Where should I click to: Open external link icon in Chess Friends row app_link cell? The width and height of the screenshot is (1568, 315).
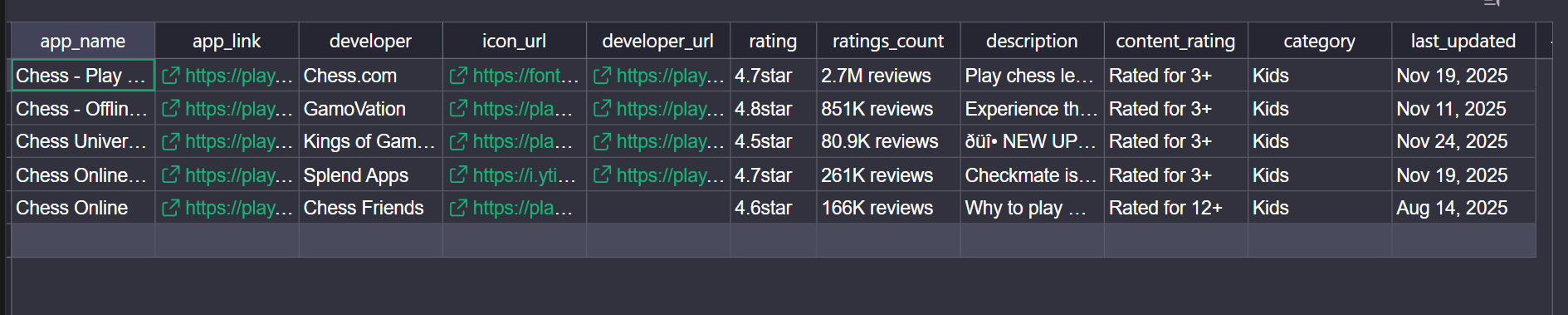click(170, 208)
